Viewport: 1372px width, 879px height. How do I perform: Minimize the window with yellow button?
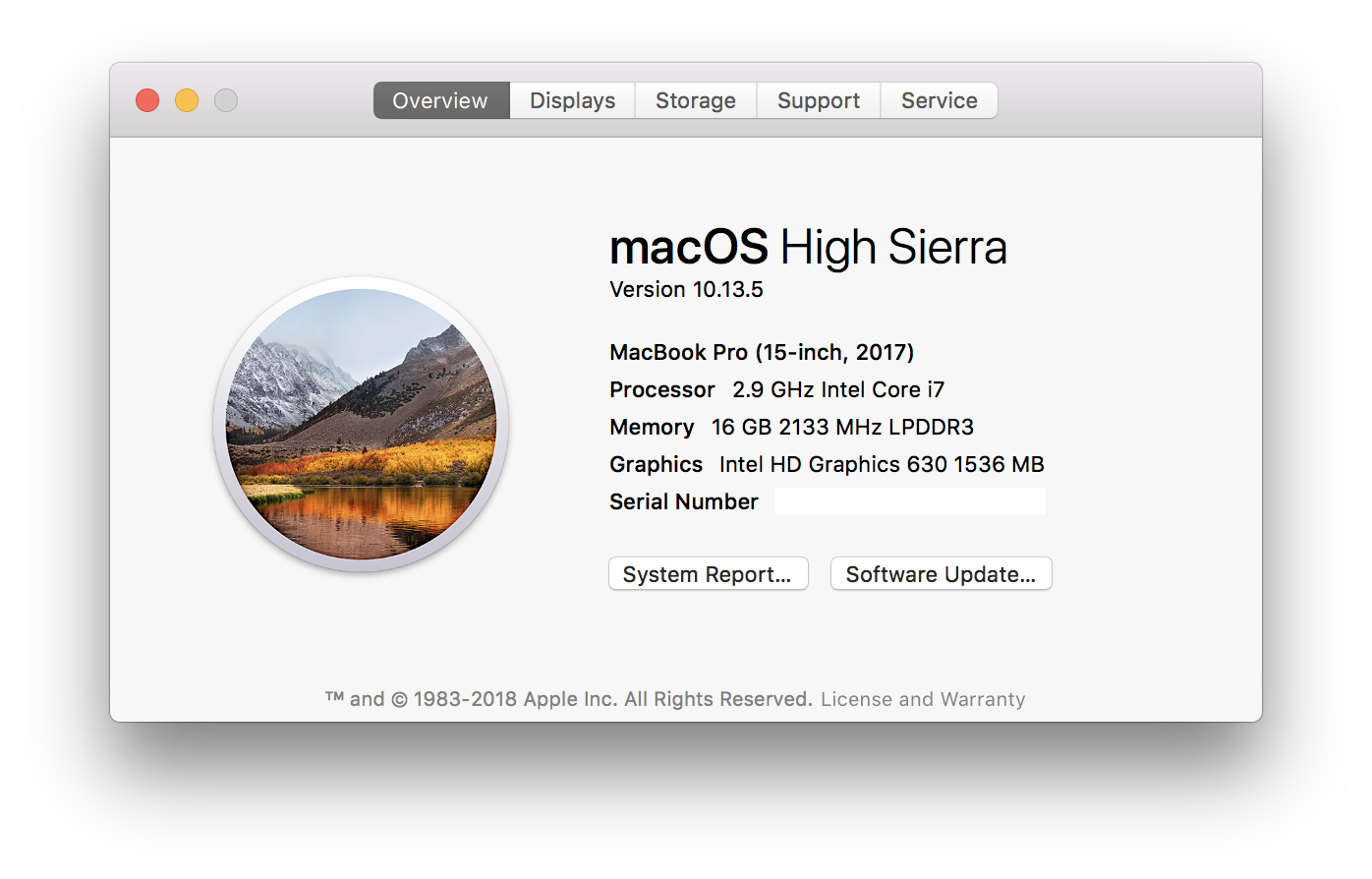[187, 100]
